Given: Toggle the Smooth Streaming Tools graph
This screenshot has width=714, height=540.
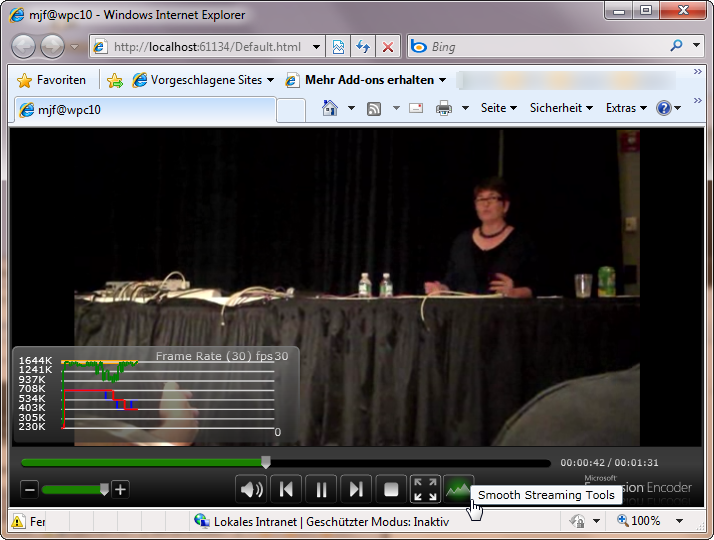Looking at the screenshot, I should point(458,490).
